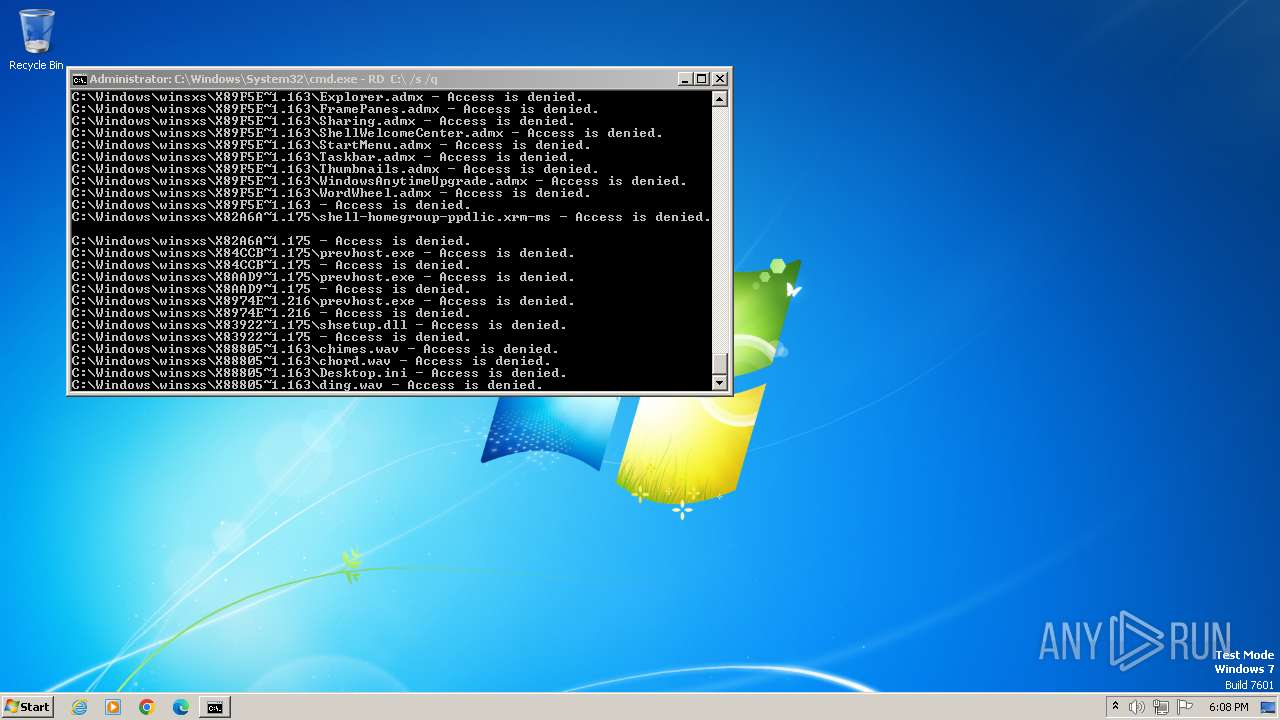The image size is (1280, 720).
Task: Click the line mentioning Sharing.admx
Action: [323, 121]
